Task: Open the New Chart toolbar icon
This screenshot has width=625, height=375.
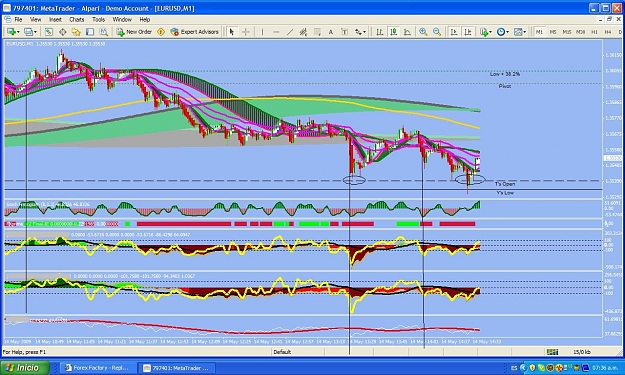Action: click(11, 32)
